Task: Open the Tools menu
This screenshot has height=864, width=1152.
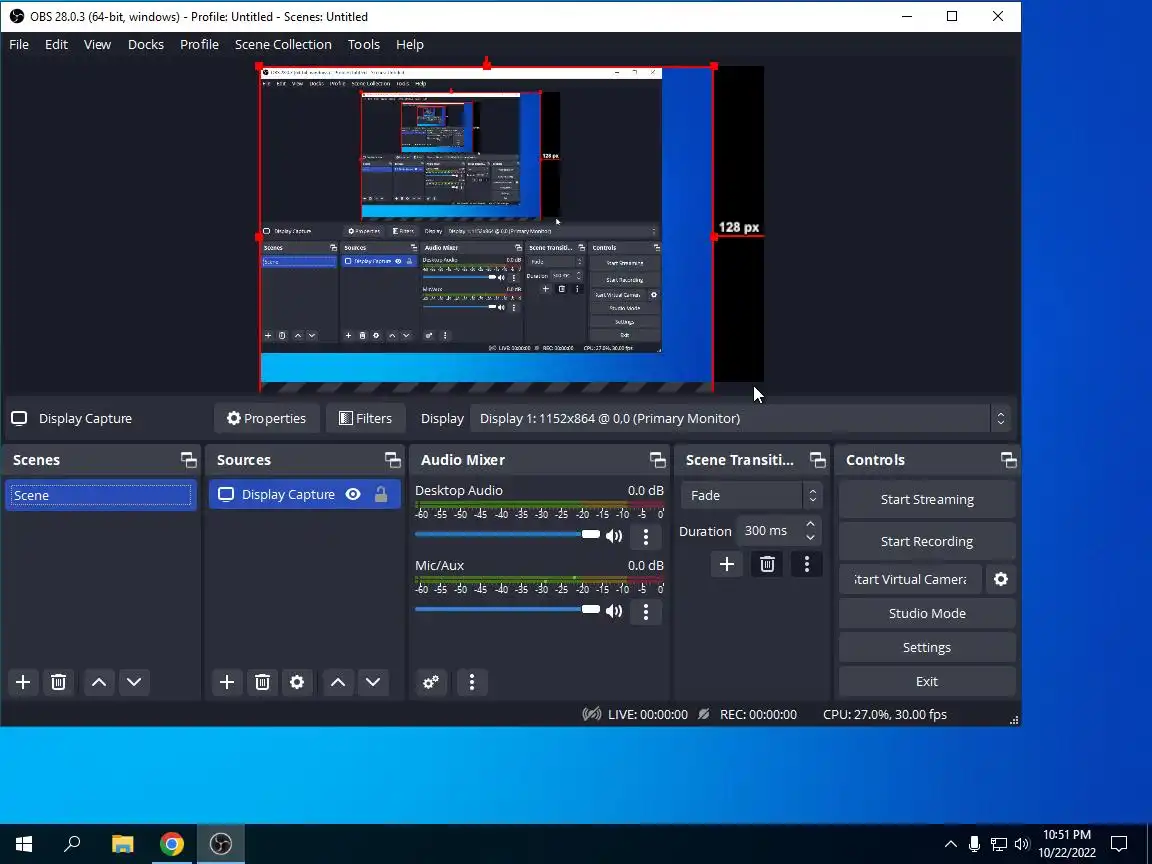Action: [364, 44]
